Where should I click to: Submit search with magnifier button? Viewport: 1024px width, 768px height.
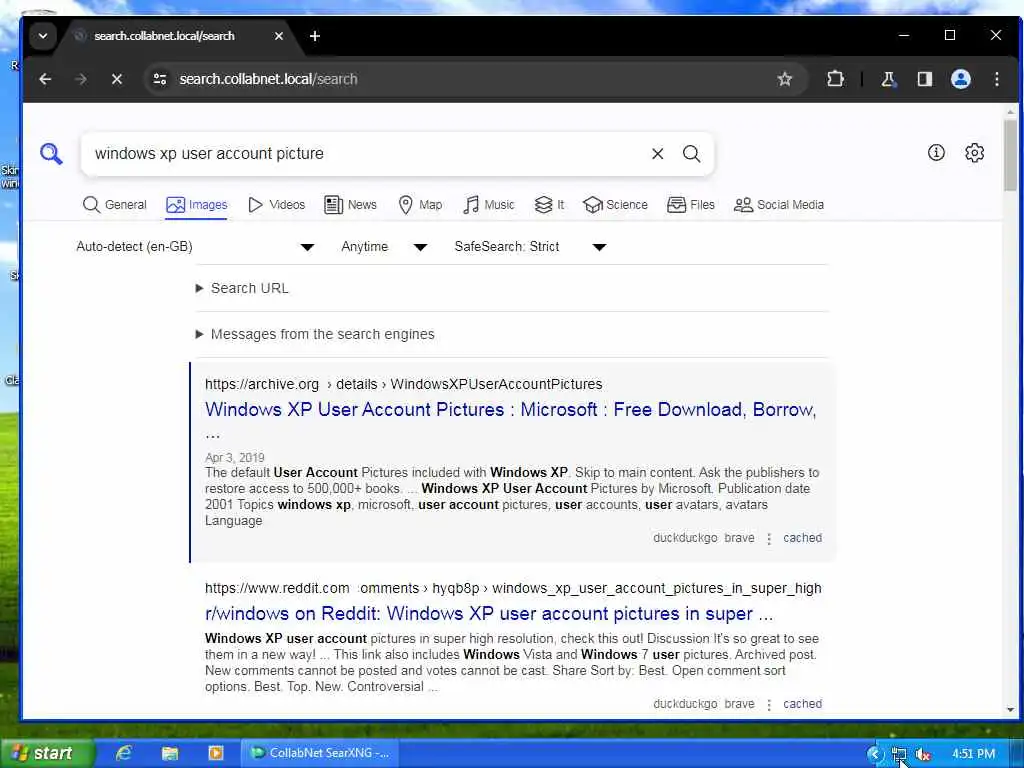tap(692, 153)
